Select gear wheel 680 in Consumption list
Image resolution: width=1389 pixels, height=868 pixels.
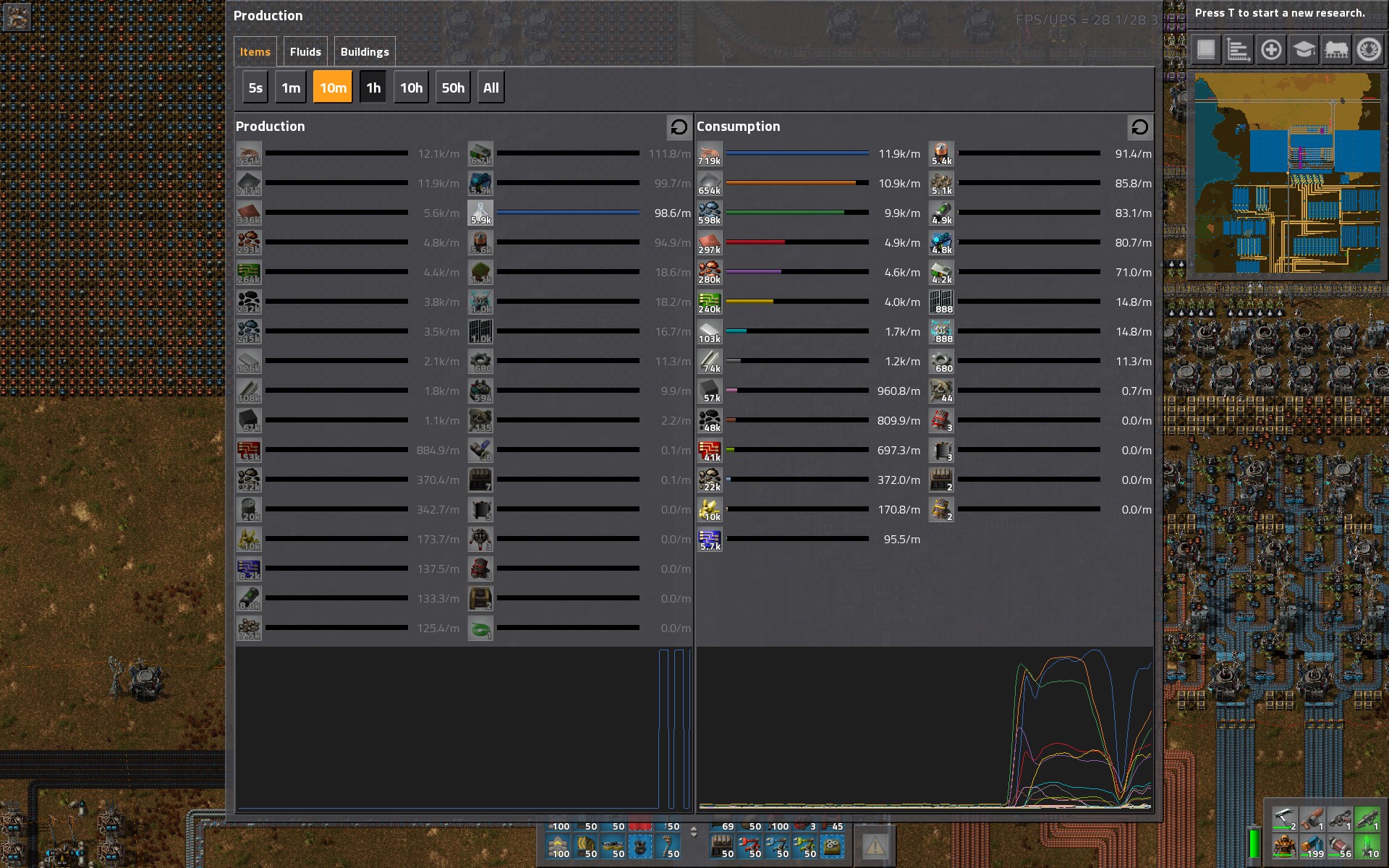[x=941, y=362]
